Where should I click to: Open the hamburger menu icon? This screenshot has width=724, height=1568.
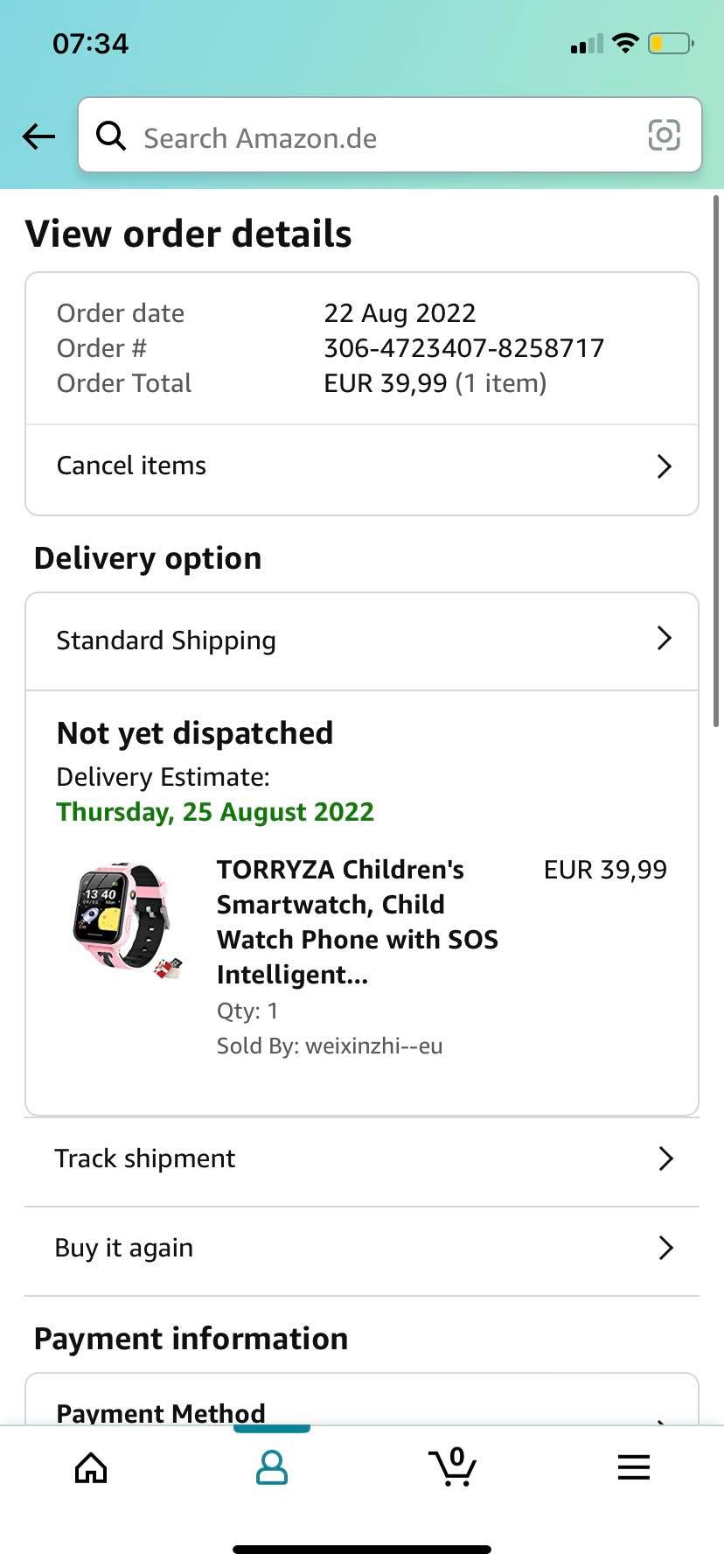pyautogui.click(x=633, y=1467)
